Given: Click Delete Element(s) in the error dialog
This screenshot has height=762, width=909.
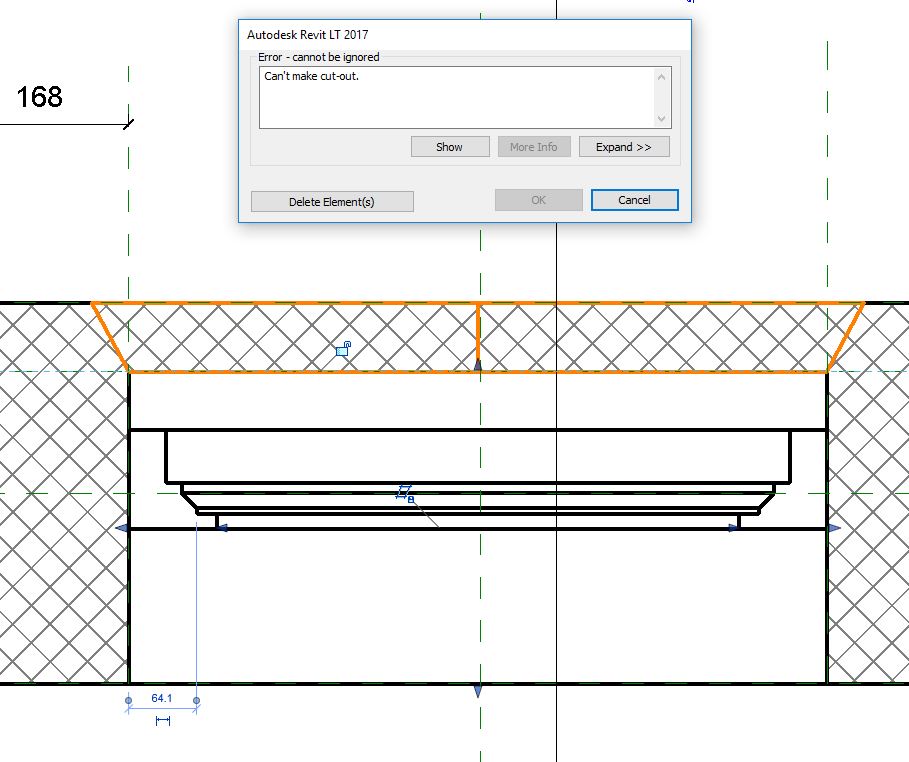Looking at the screenshot, I should coord(331,201).
